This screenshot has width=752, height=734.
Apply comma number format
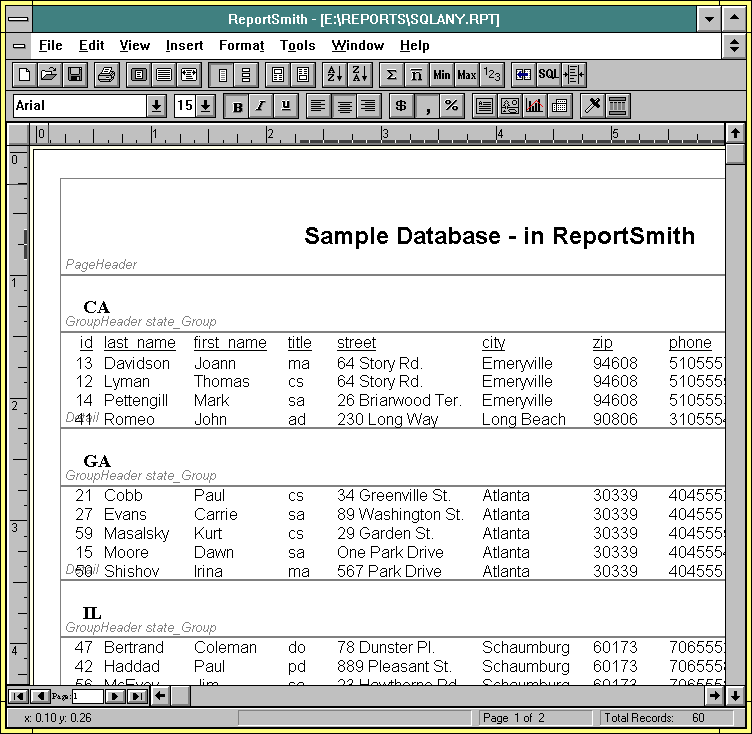tap(427, 106)
